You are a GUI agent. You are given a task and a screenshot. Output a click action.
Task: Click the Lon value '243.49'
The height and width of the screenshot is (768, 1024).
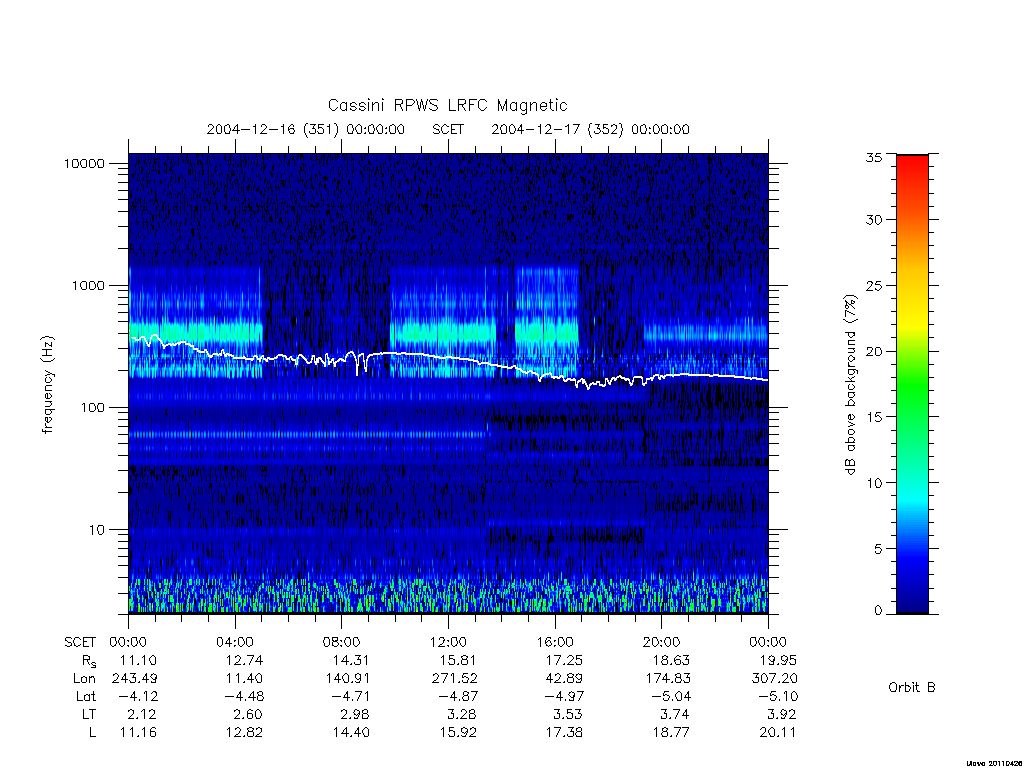point(135,679)
